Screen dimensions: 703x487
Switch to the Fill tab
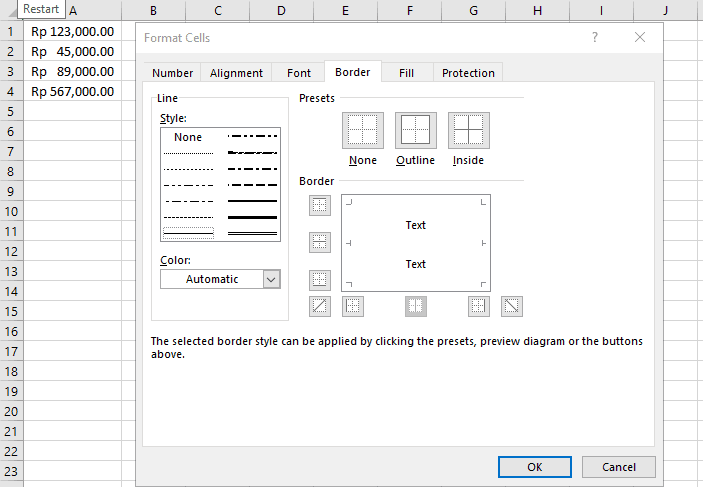click(x=407, y=73)
